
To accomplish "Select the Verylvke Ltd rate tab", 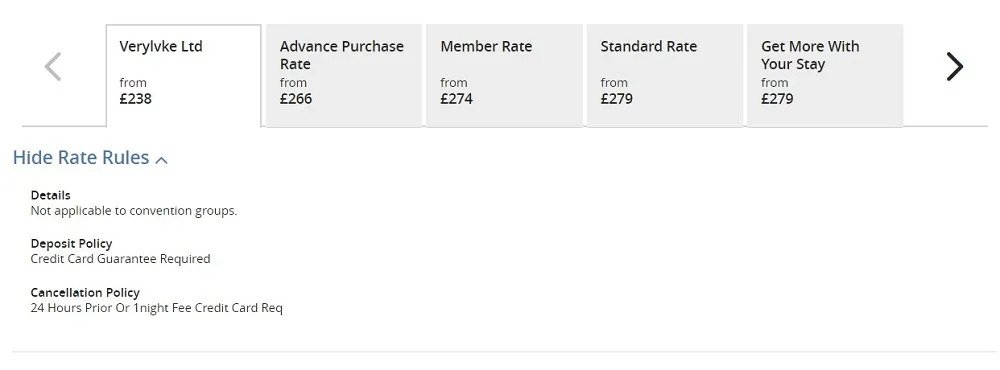I will 184,76.
